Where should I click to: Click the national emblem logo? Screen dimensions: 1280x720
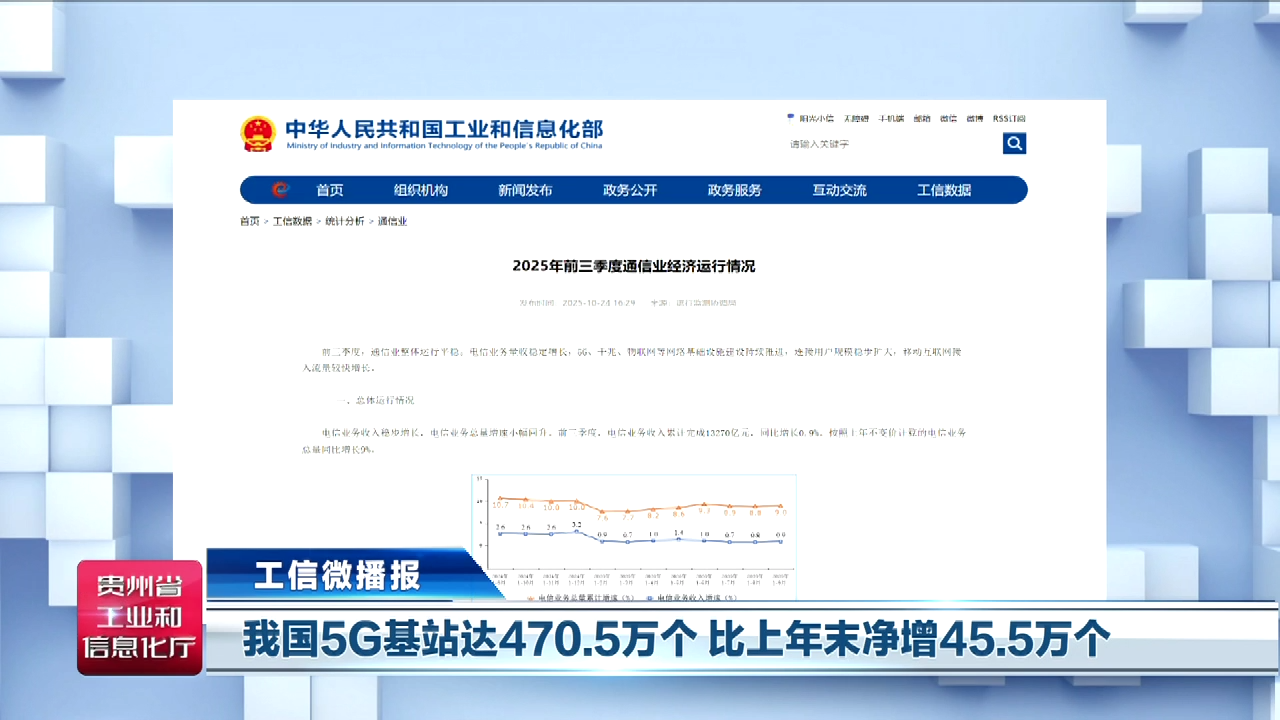coord(258,134)
